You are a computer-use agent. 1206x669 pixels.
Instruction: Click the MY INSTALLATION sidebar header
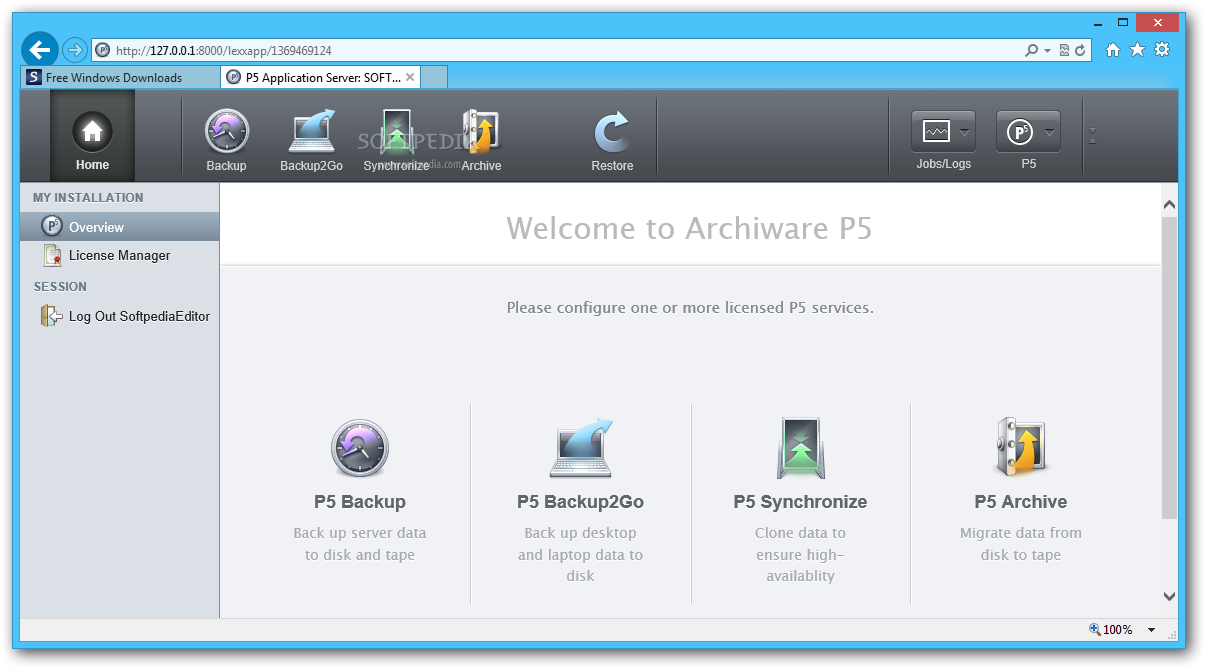(88, 198)
